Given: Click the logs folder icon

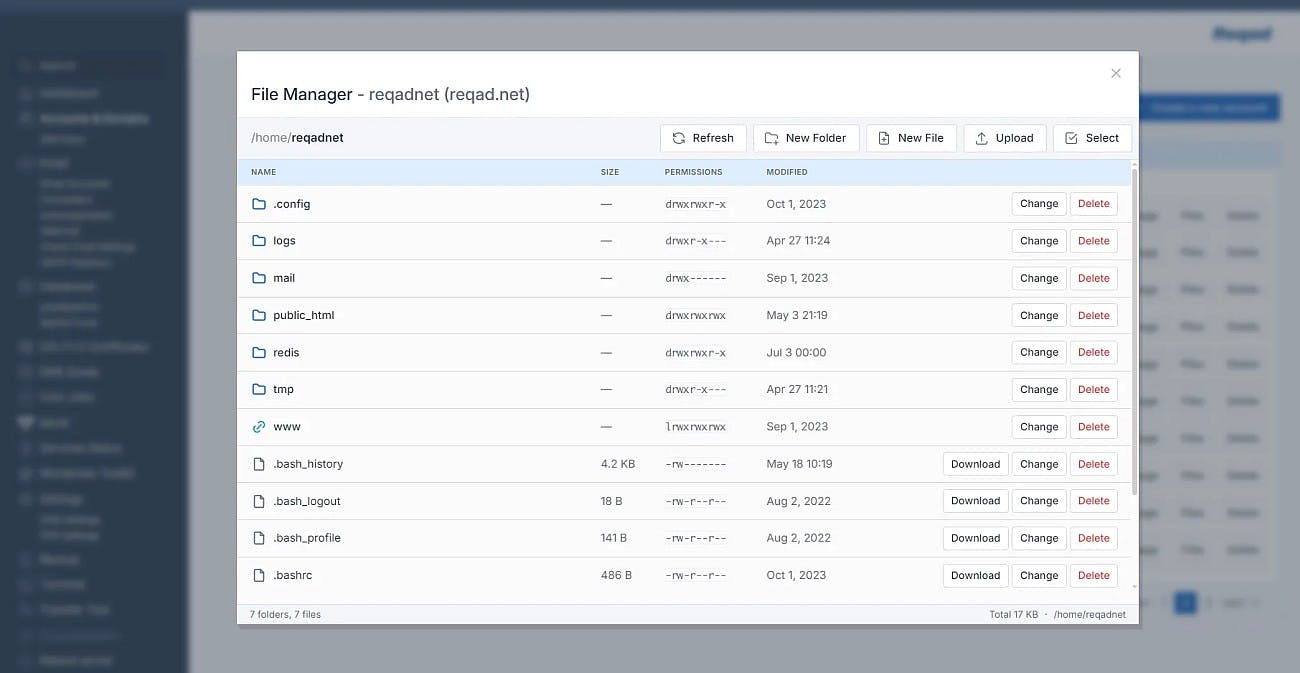Looking at the screenshot, I should tap(259, 241).
